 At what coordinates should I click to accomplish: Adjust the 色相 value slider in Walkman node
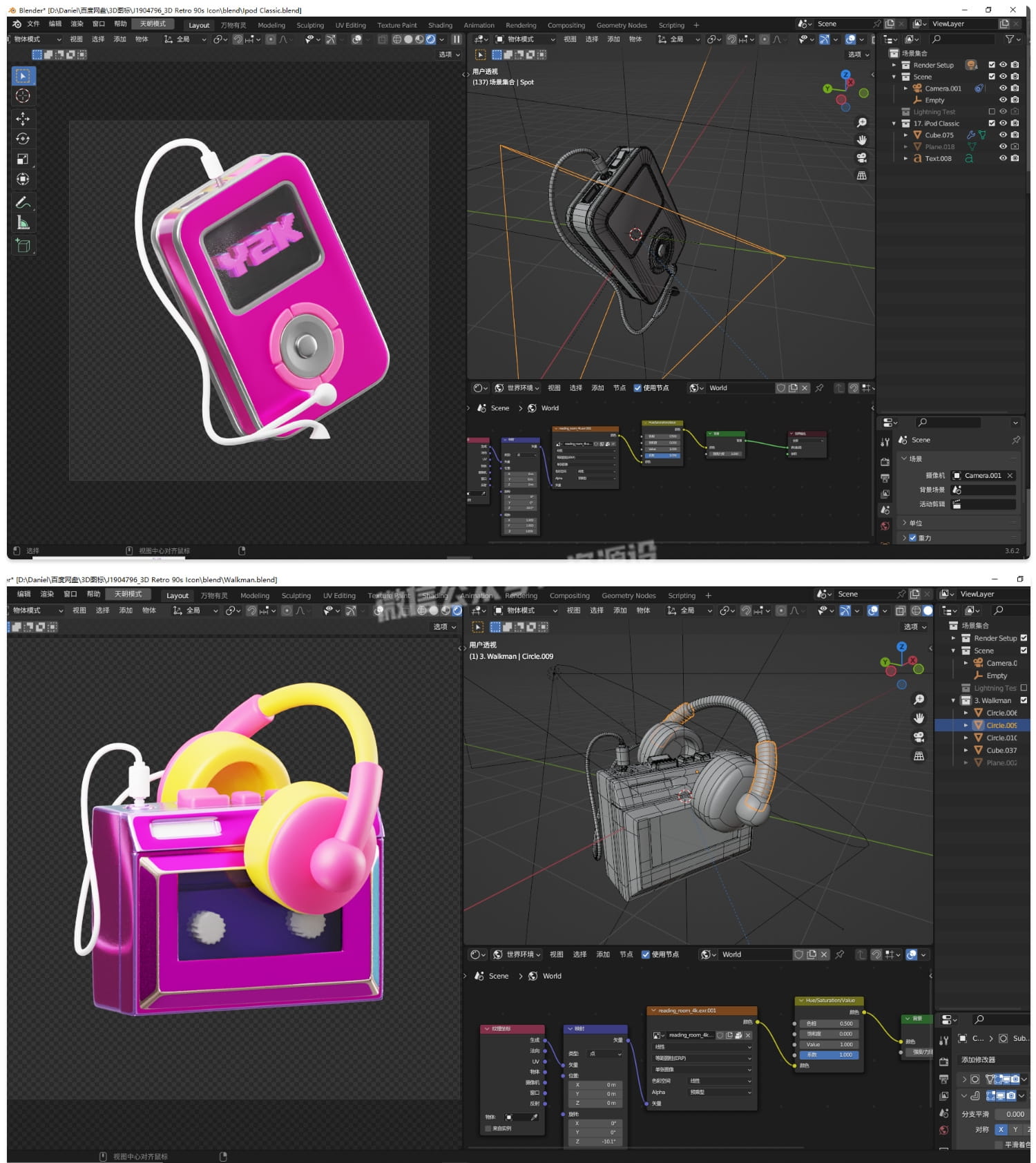coord(830,1023)
